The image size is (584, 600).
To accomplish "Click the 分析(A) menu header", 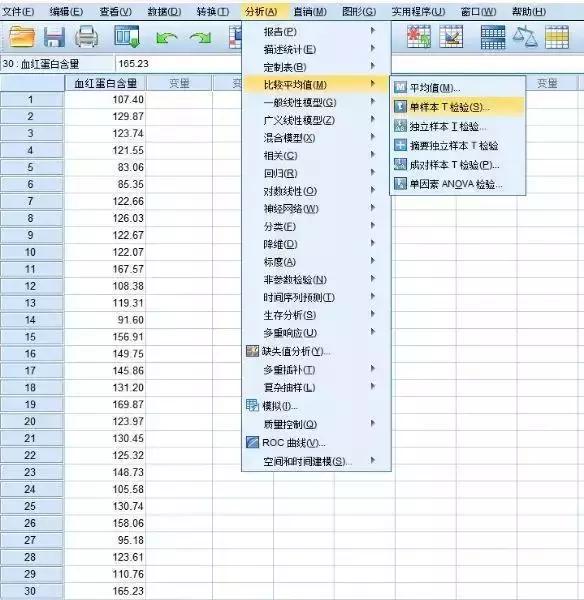I will tap(261, 11).
